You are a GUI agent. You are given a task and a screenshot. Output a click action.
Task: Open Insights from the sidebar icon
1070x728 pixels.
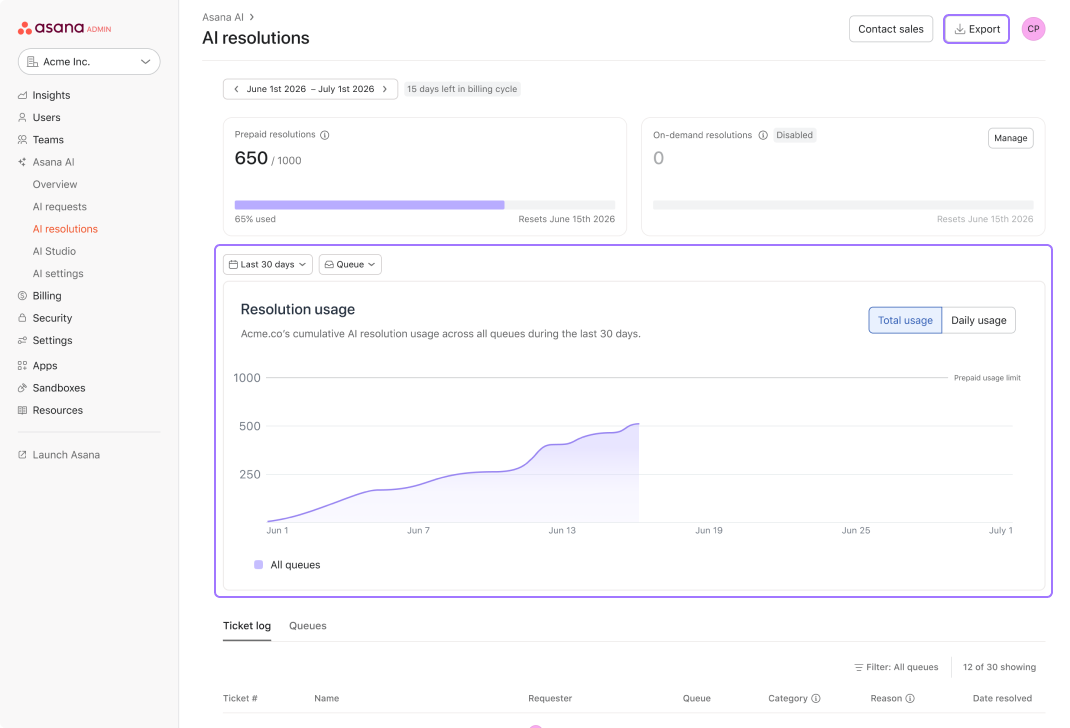coord(23,96)
